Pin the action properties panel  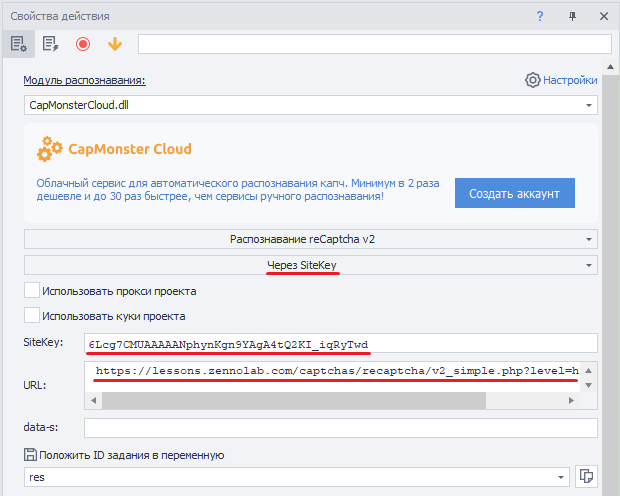(x=572, y=16)
